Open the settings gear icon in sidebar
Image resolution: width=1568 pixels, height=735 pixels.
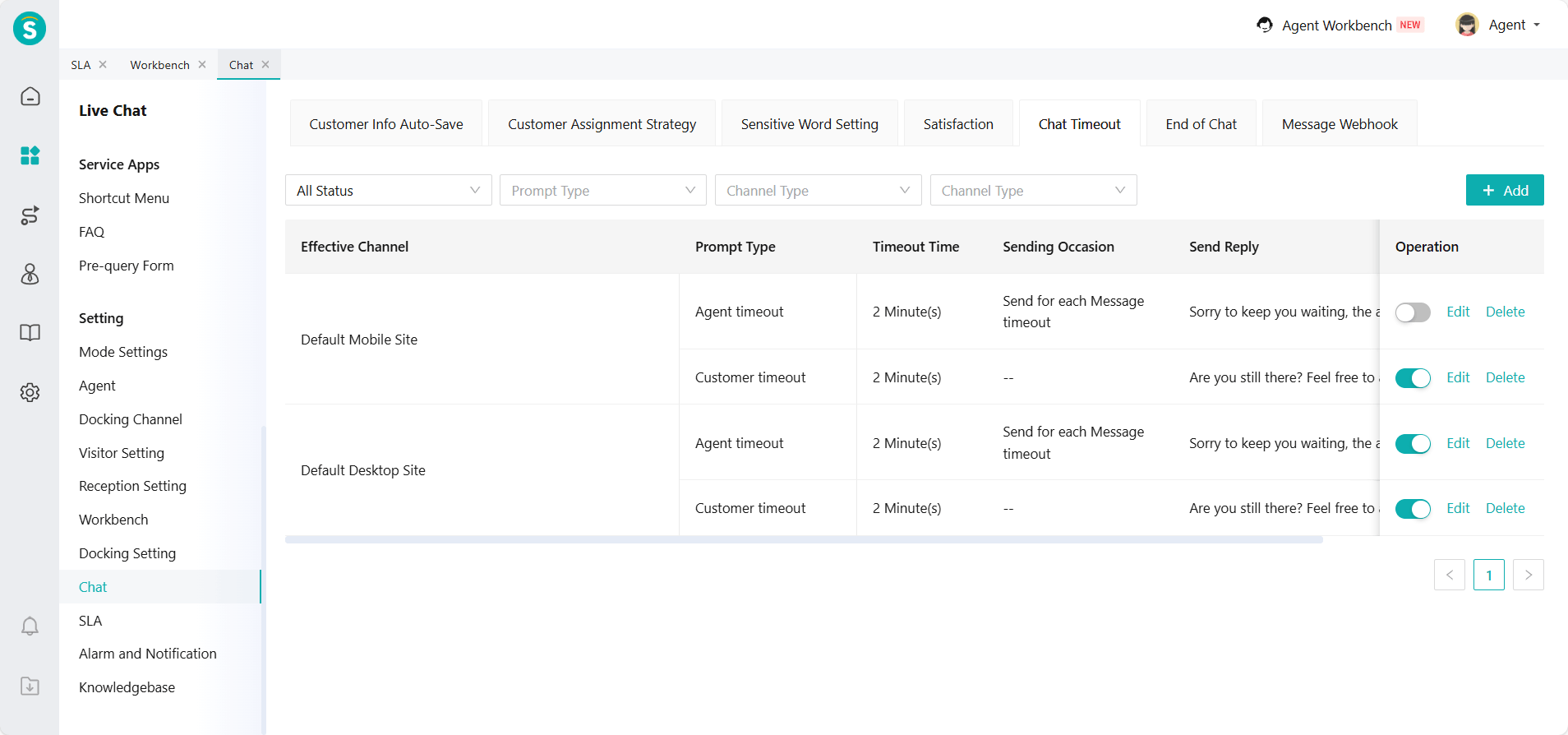[30, 392]
